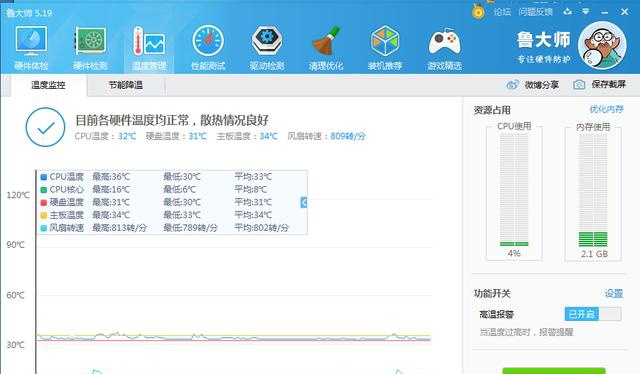Toggle CPU核心 green legend marker
Image resolution: width=640 pixels, height=374 pixels.
click(44, 190)
